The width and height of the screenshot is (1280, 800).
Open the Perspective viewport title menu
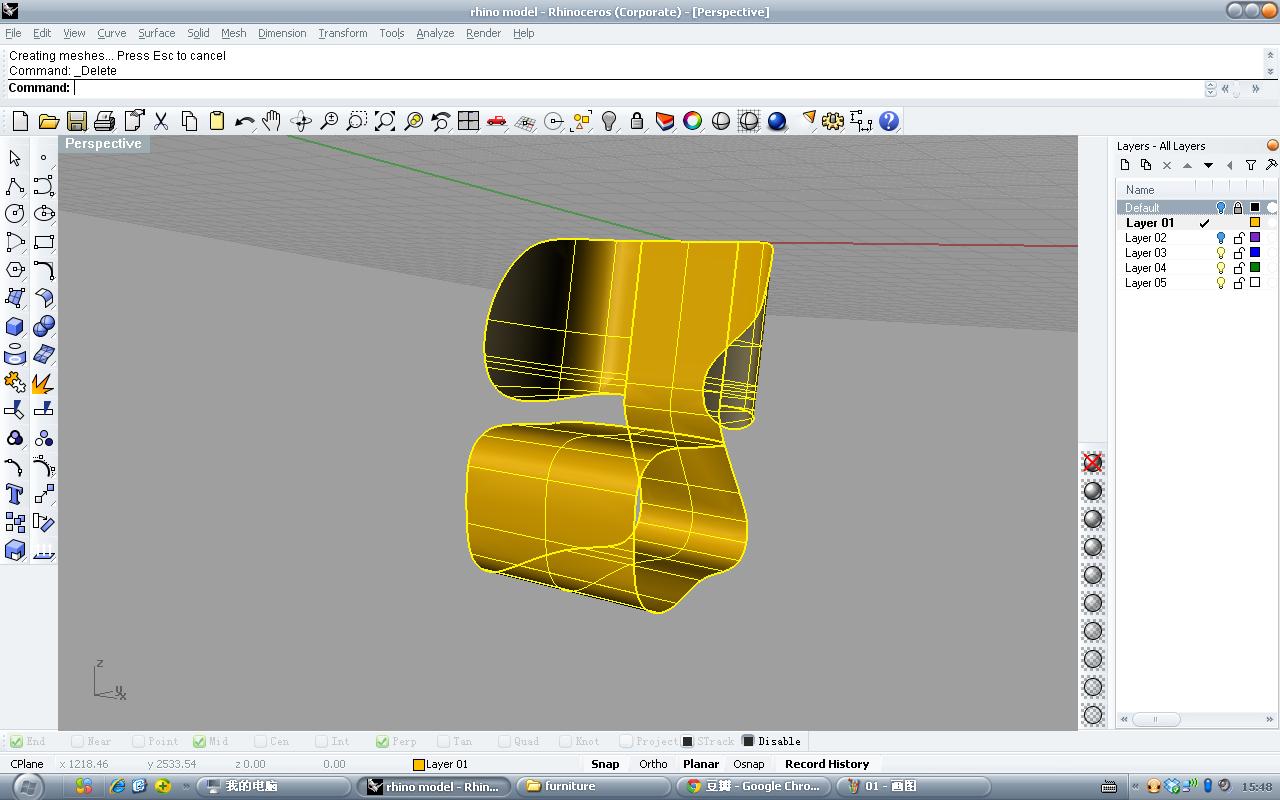[103, 144]
